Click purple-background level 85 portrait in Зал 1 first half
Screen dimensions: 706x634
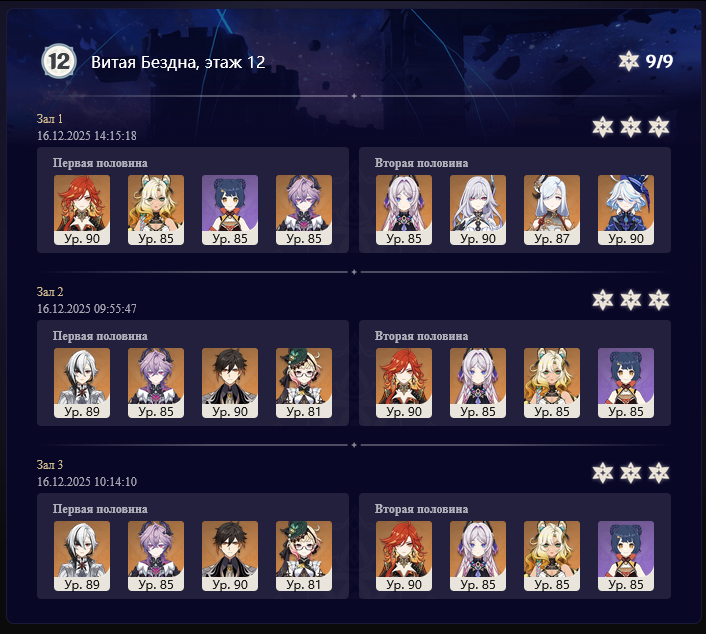point(230,210)
